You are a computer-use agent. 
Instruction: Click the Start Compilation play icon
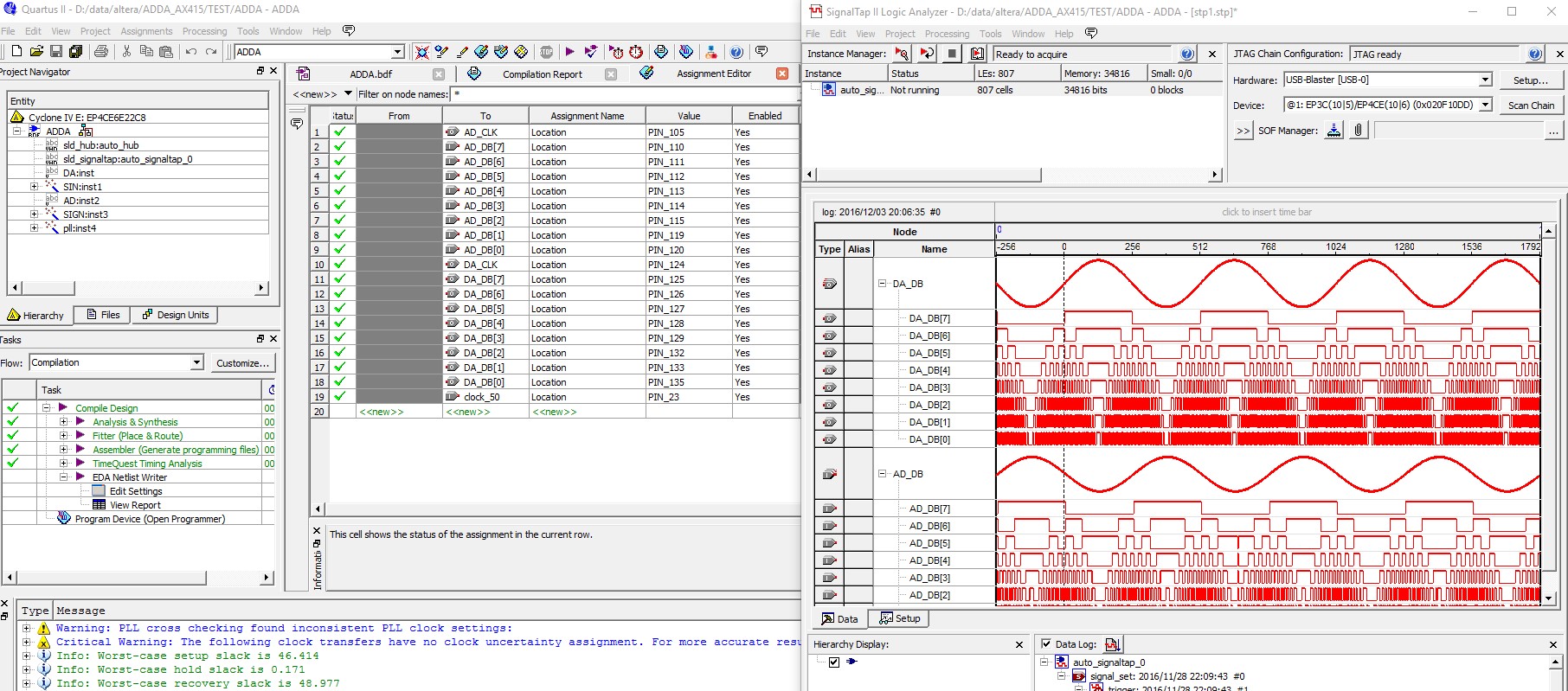pyautogui.click(x=569, y=52)
